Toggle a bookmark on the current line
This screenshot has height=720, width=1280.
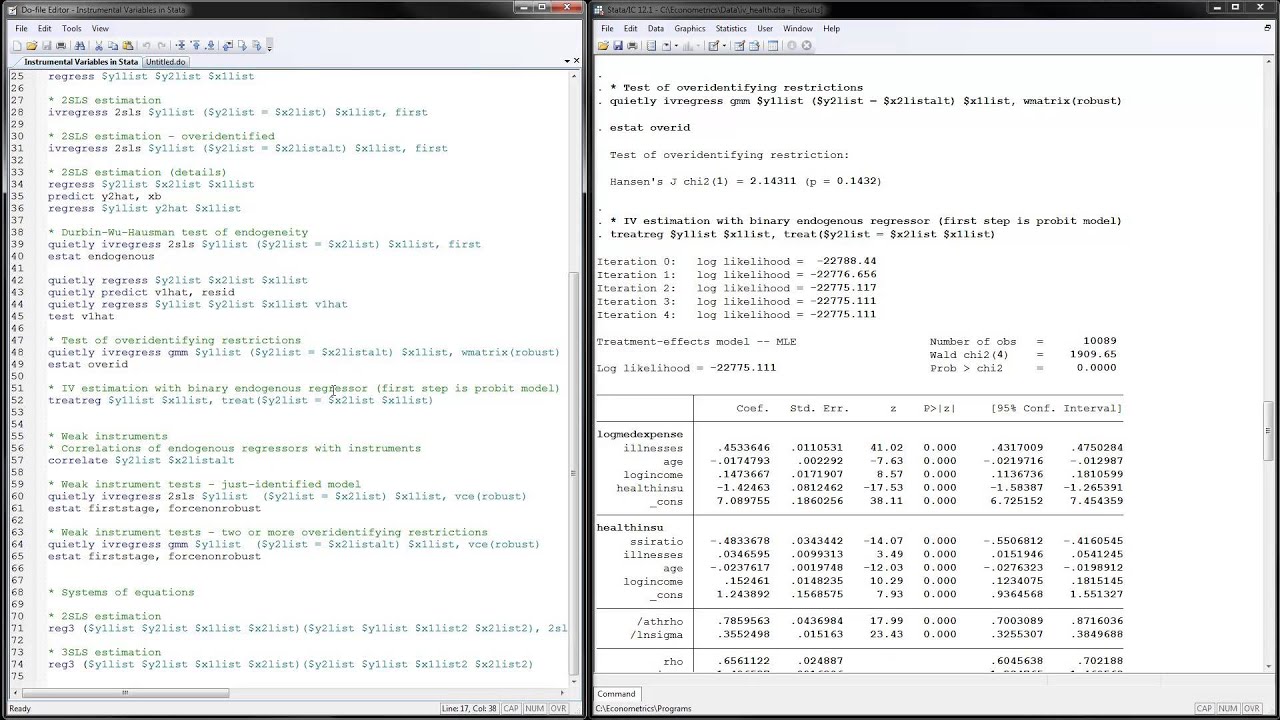click(180, 45)
